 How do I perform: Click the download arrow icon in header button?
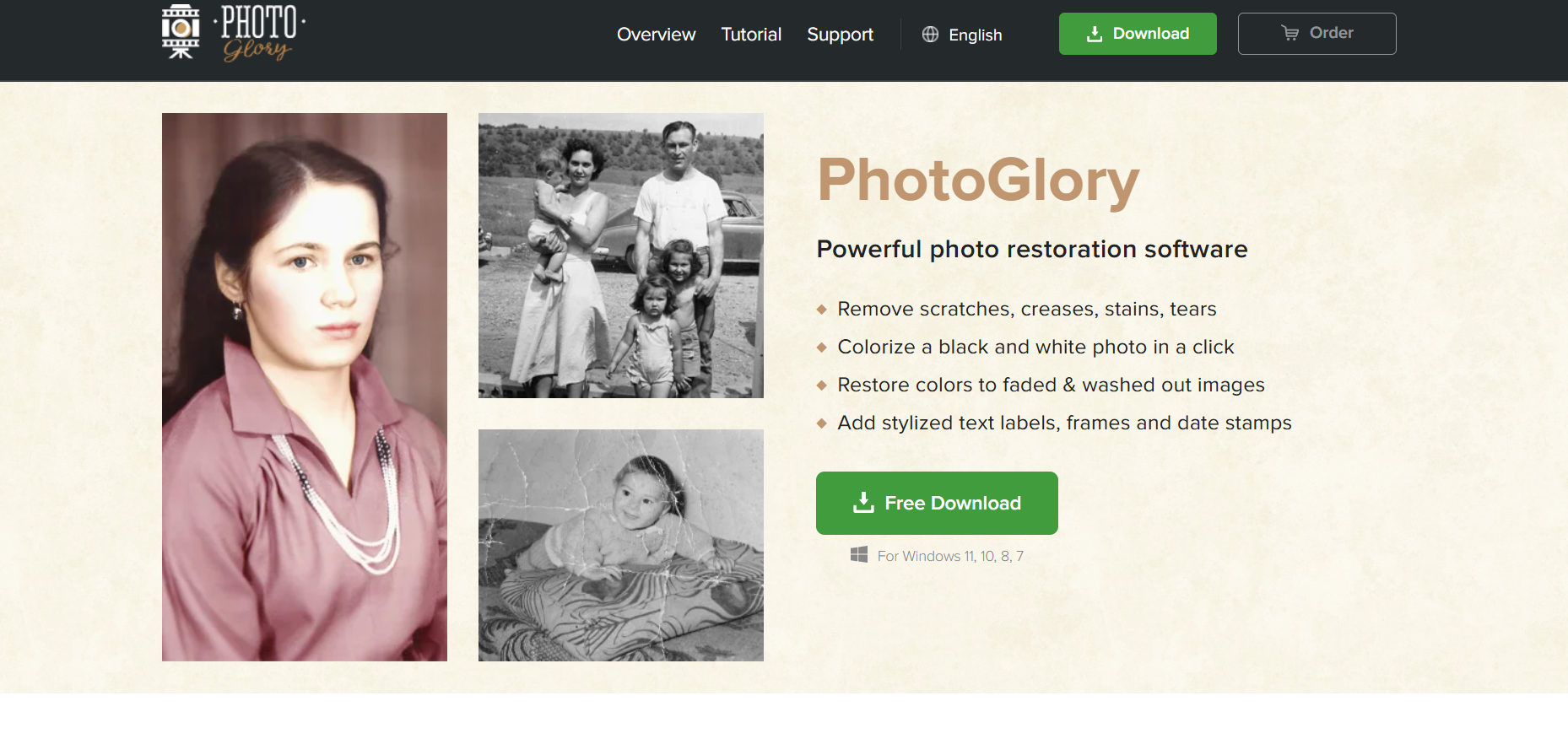coord(1095,34)
